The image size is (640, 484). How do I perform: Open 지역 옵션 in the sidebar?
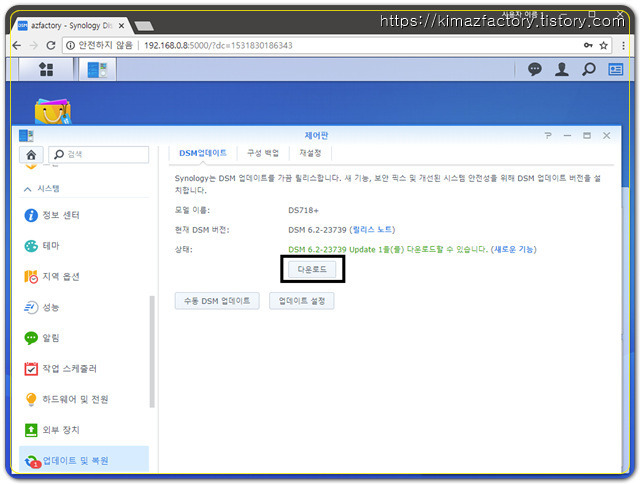click(84, 276)
